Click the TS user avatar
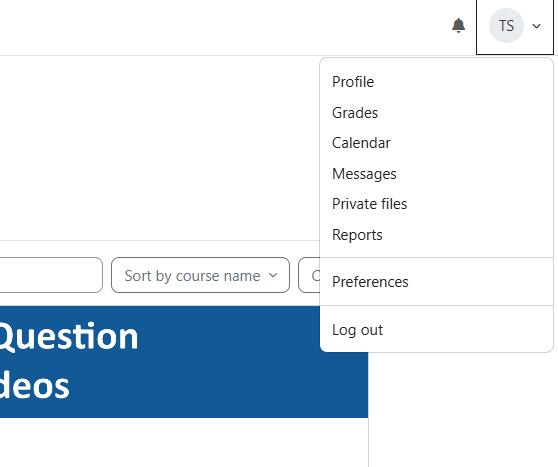The image size is (558, 467). tap(506, 26)
